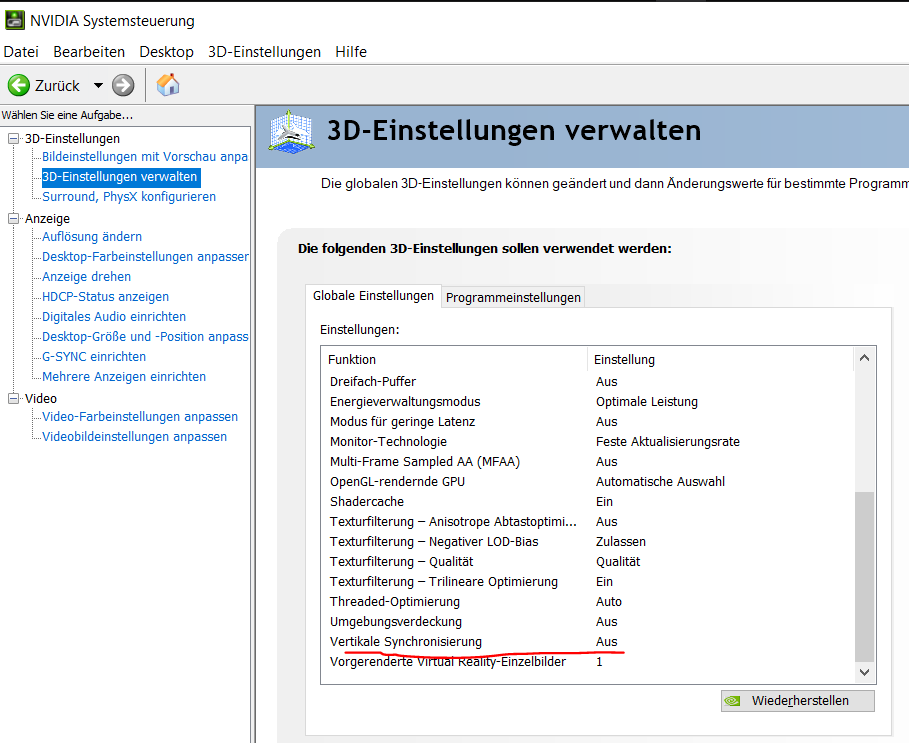909x743 pixels.
Task: Select the Energieverwaltungsmodus row
Action: click(x=588, y=402)
